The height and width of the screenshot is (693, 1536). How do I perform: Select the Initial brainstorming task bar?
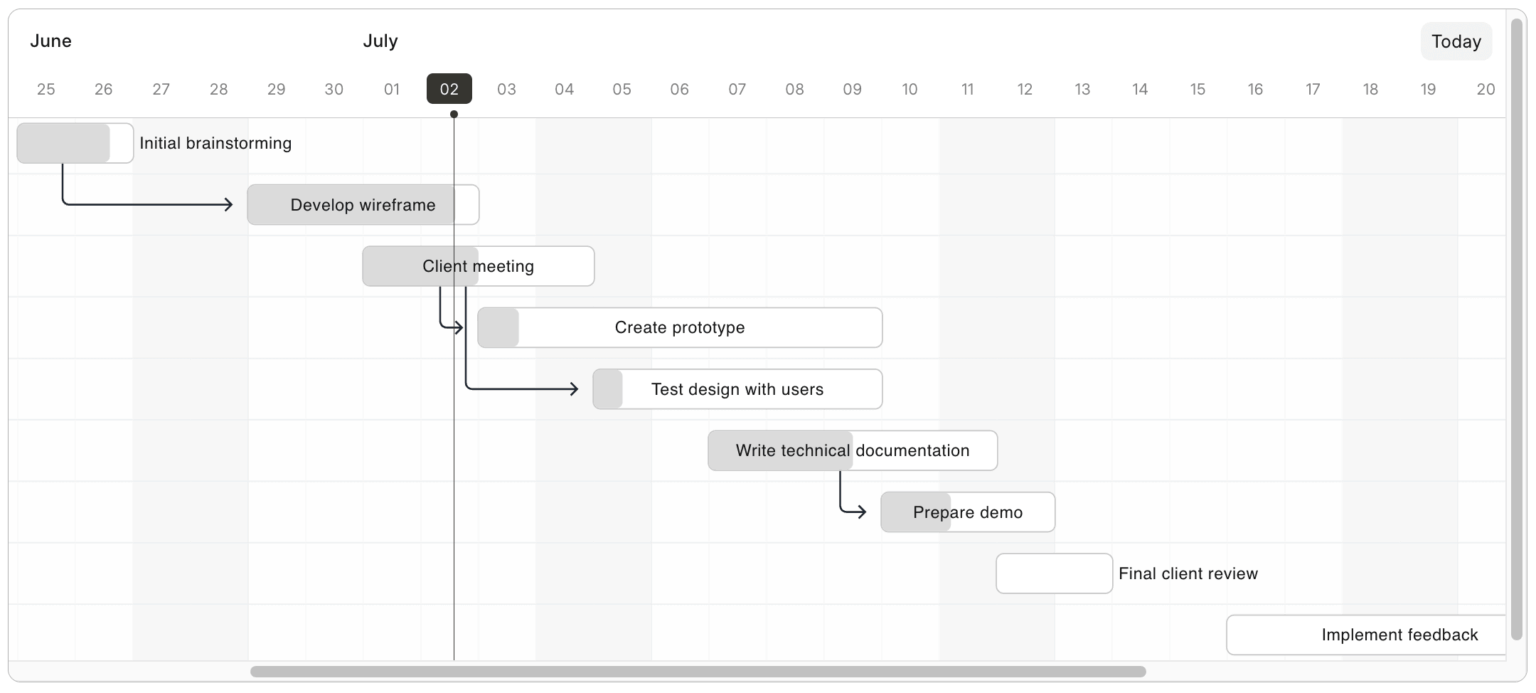75,143
